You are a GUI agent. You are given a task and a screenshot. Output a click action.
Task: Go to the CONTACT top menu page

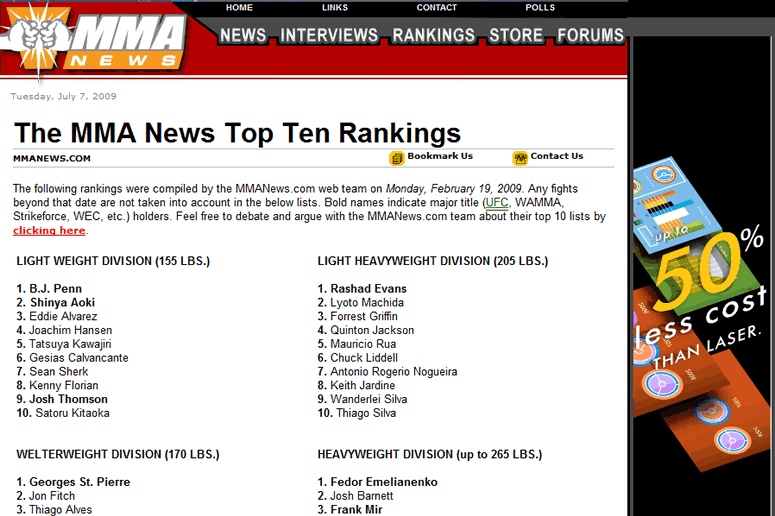(x=436, y=8)
